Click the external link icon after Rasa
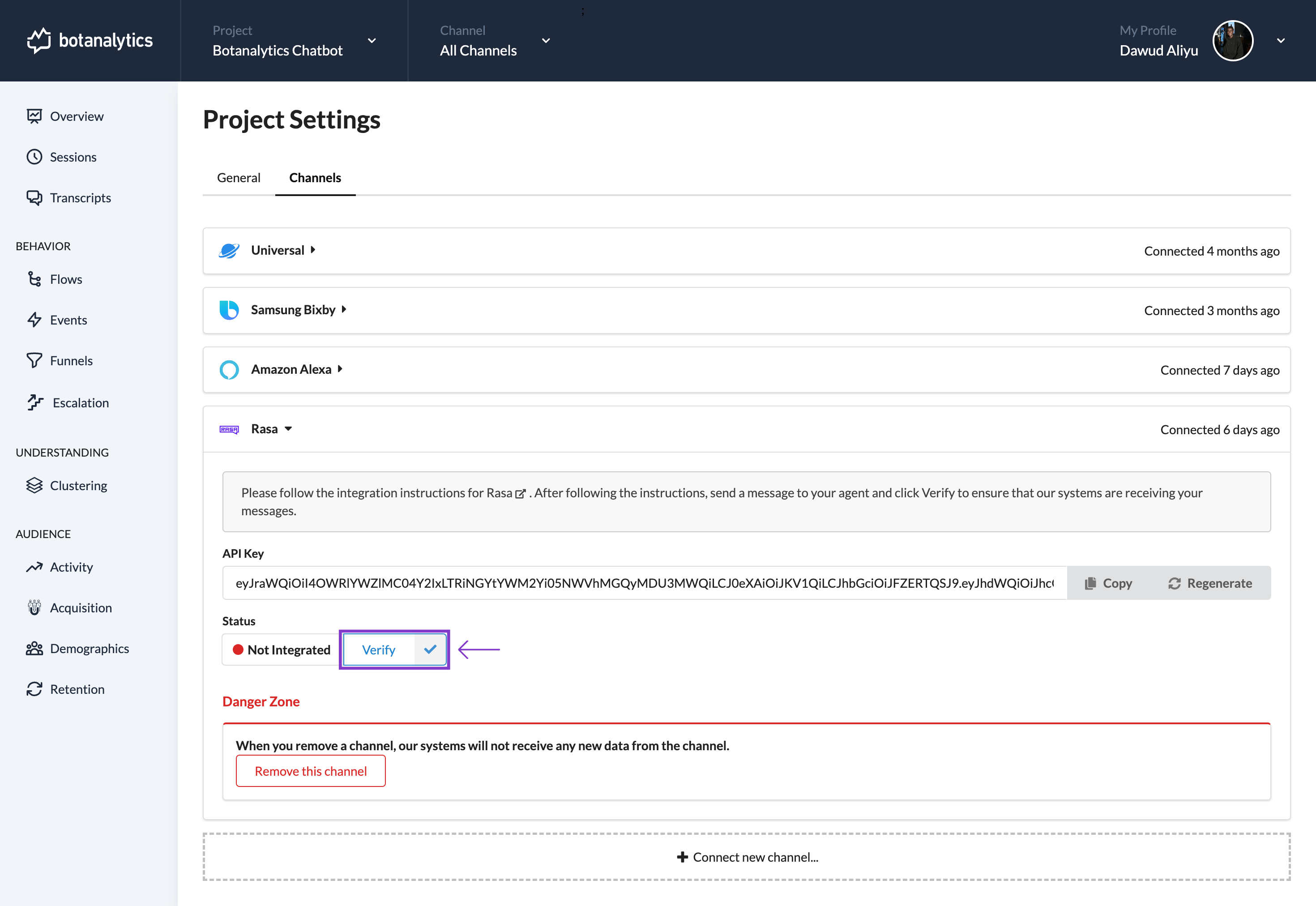The width and height of the screenshot is (1316, 906). [x=520, y=494]
